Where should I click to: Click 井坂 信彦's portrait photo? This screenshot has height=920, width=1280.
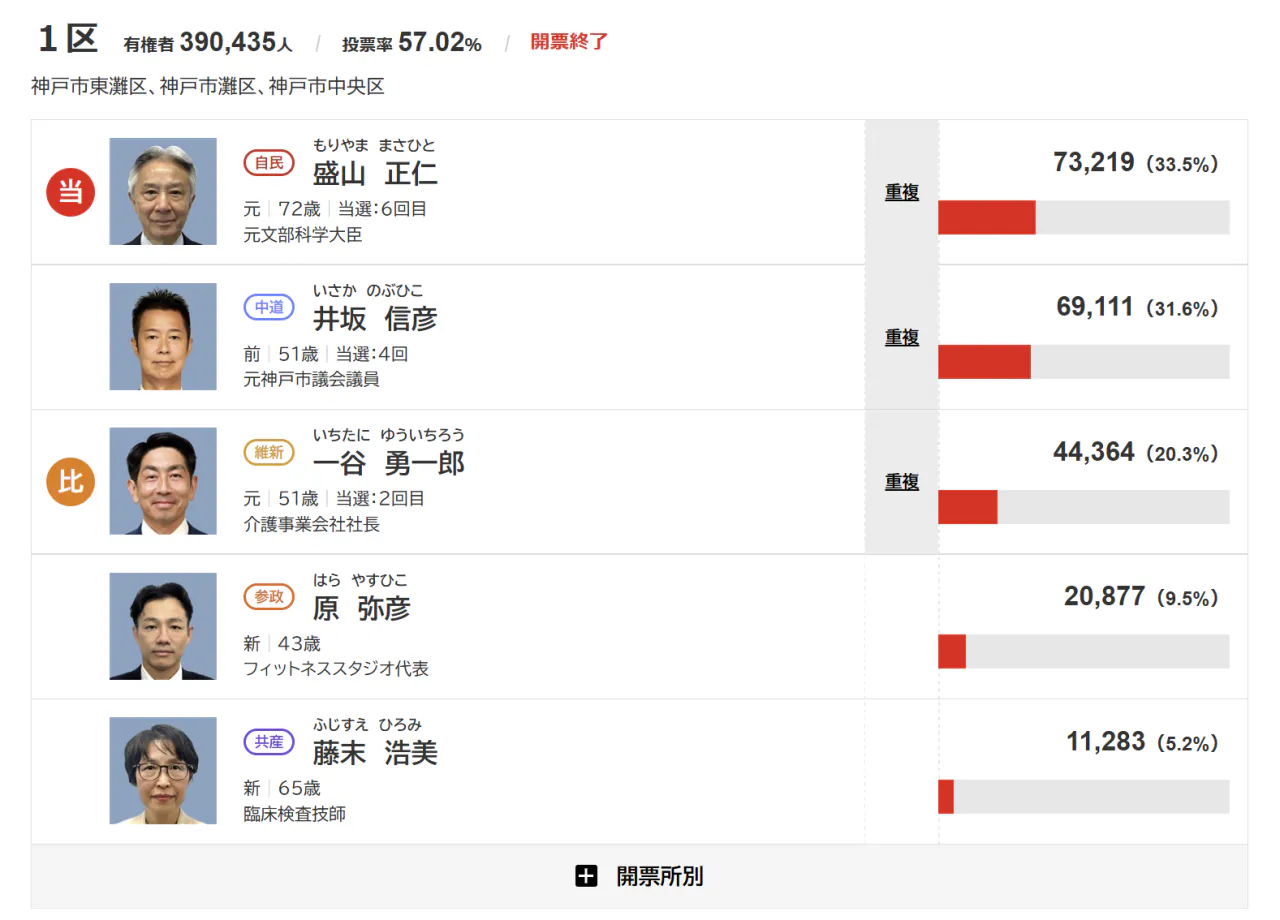(163, 337)
